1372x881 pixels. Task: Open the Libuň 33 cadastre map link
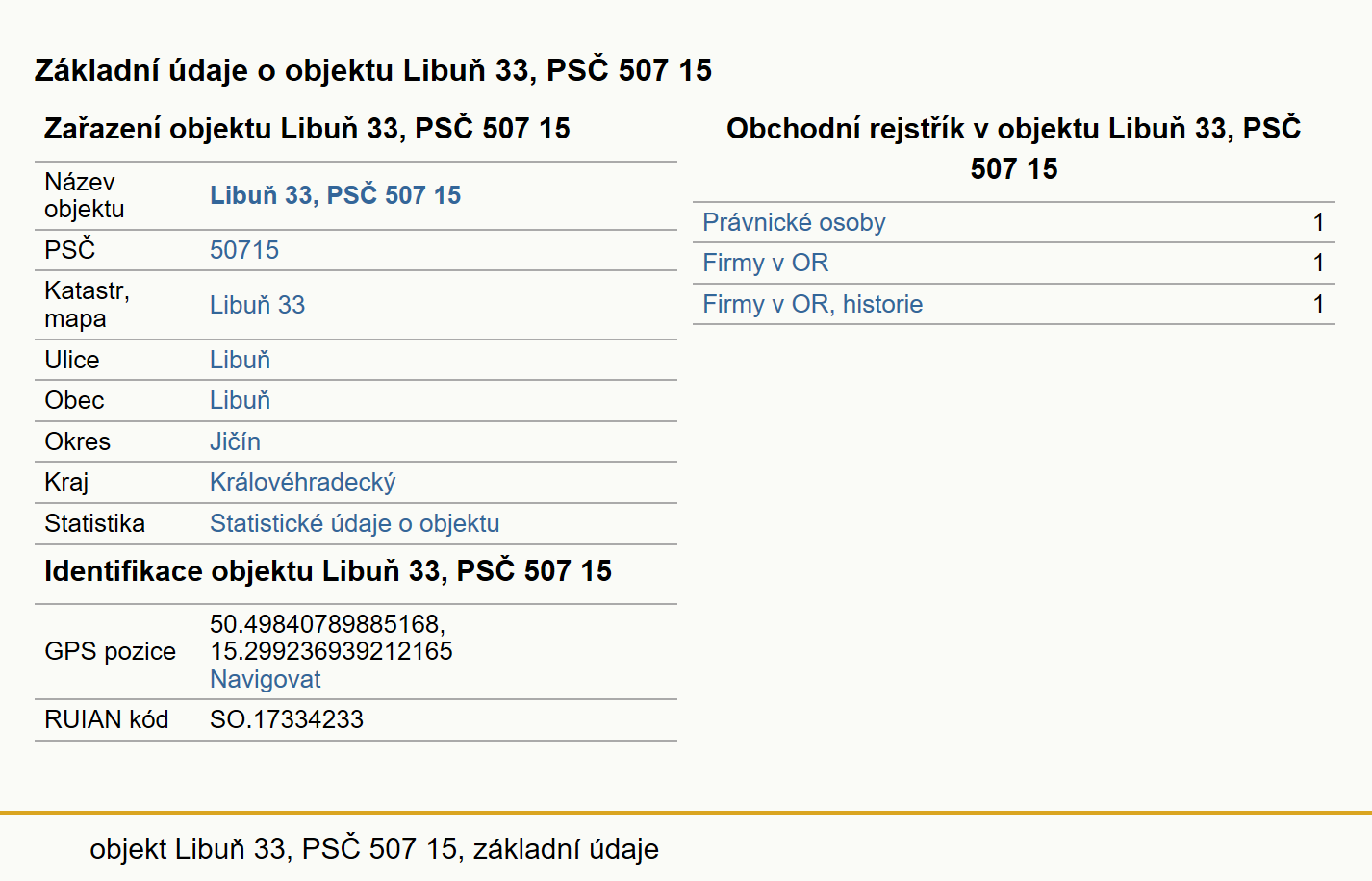[x=257, y=305]
